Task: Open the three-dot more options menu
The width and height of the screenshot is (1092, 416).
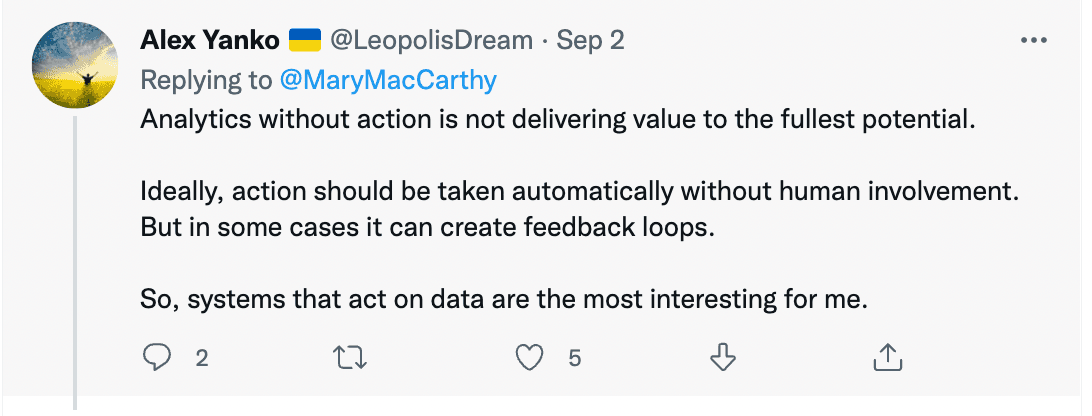Action: pos(1031,41)
